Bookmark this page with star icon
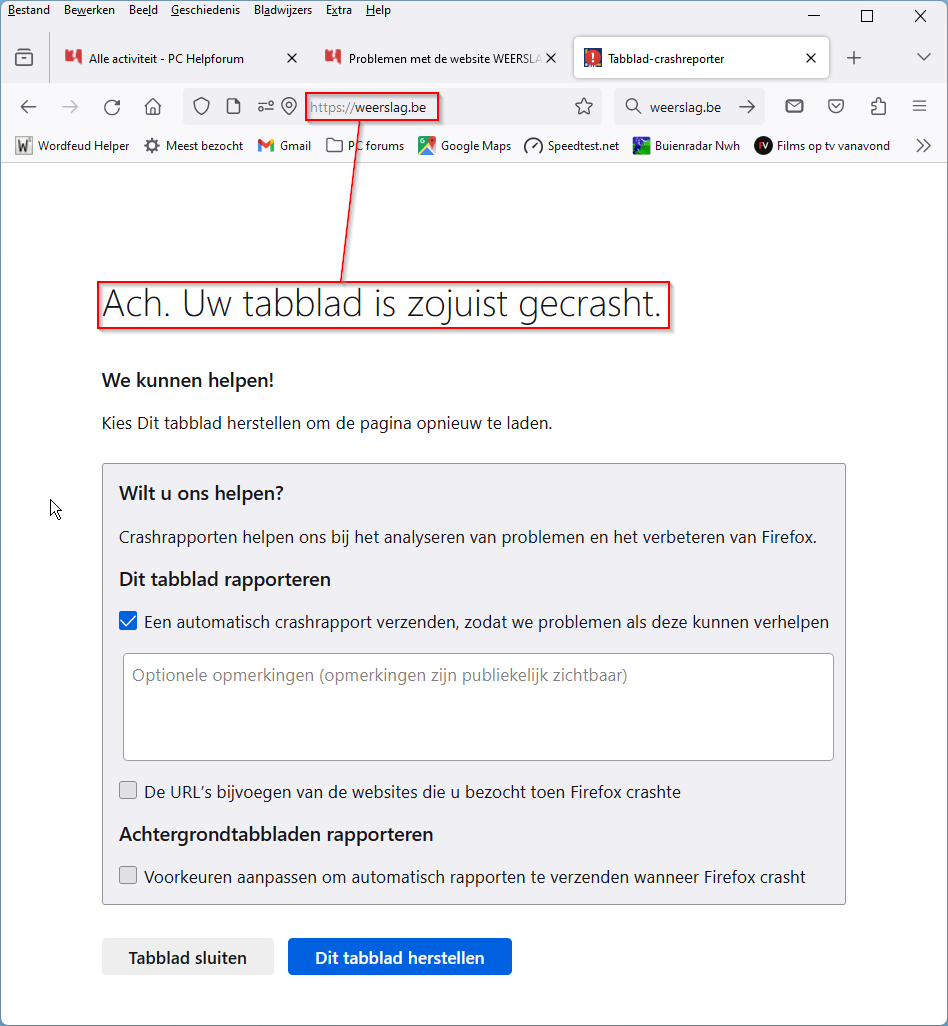 (x=584, y=107)
